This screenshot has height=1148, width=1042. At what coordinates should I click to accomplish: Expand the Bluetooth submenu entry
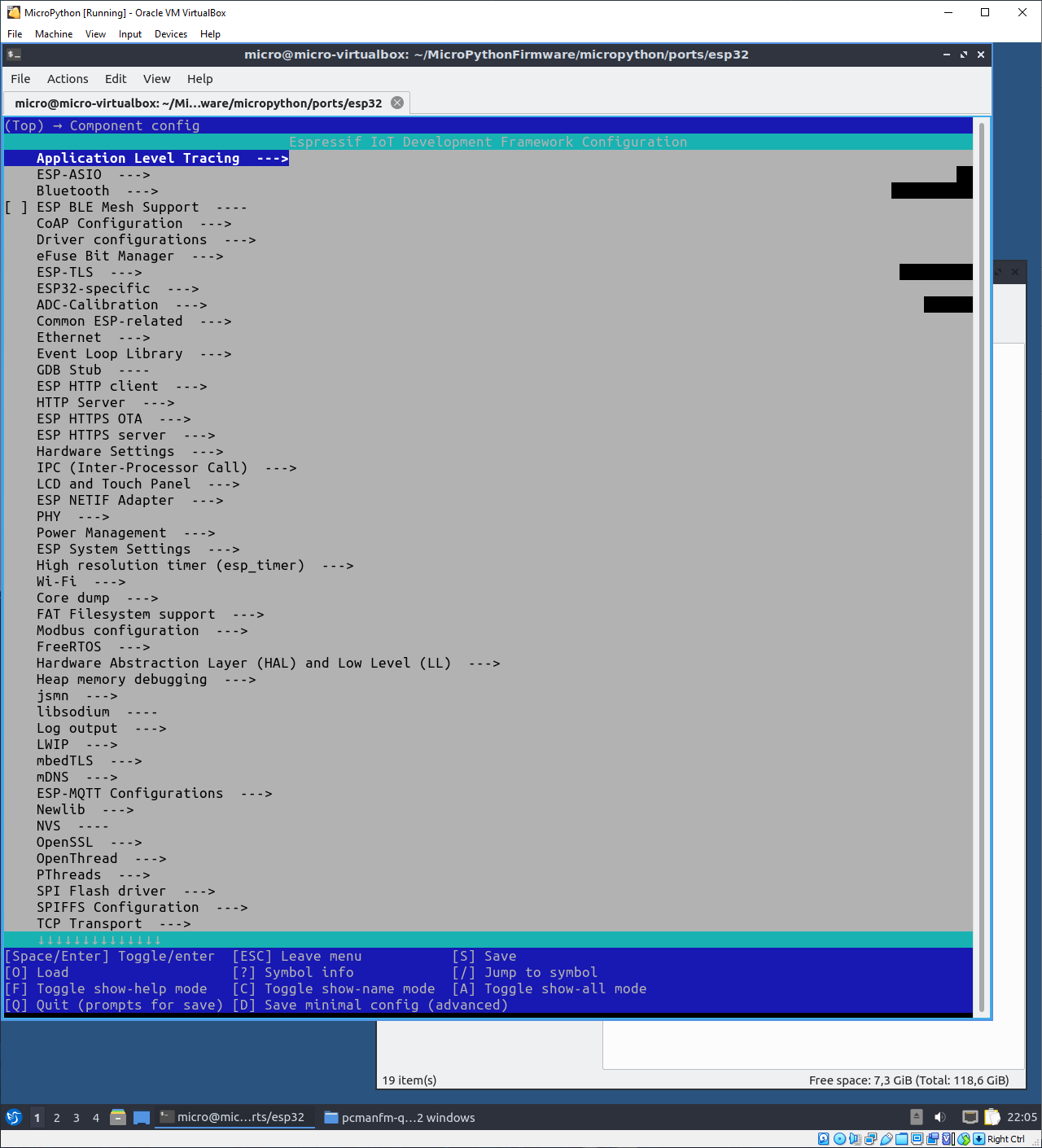coord(97,191)
